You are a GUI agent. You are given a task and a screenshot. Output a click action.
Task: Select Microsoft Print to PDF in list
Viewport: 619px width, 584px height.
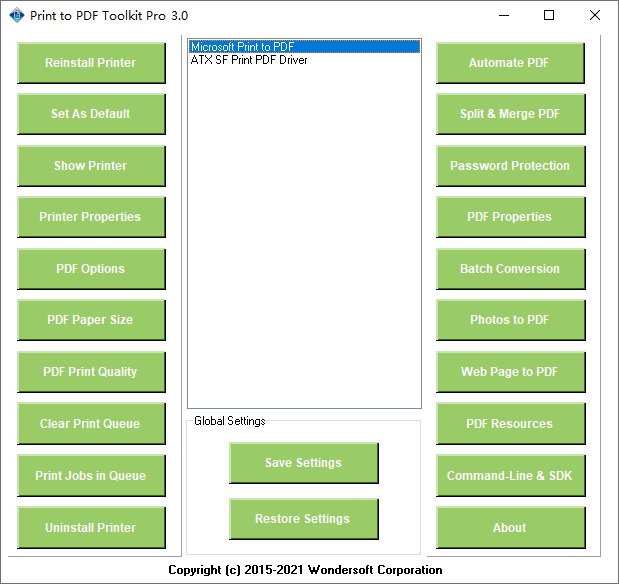304,47
